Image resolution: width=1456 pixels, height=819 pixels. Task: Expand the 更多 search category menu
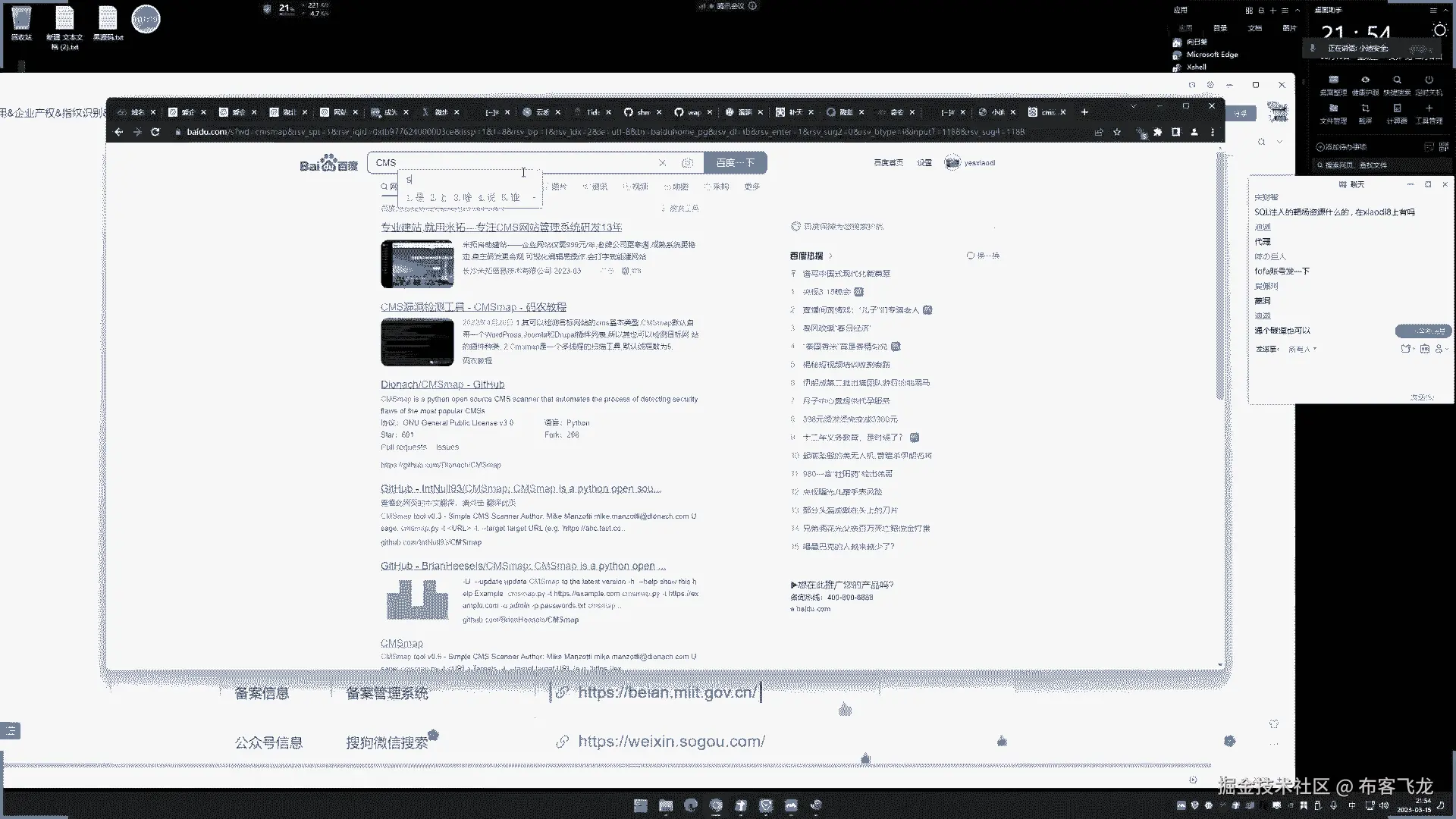tap(752, 187)
